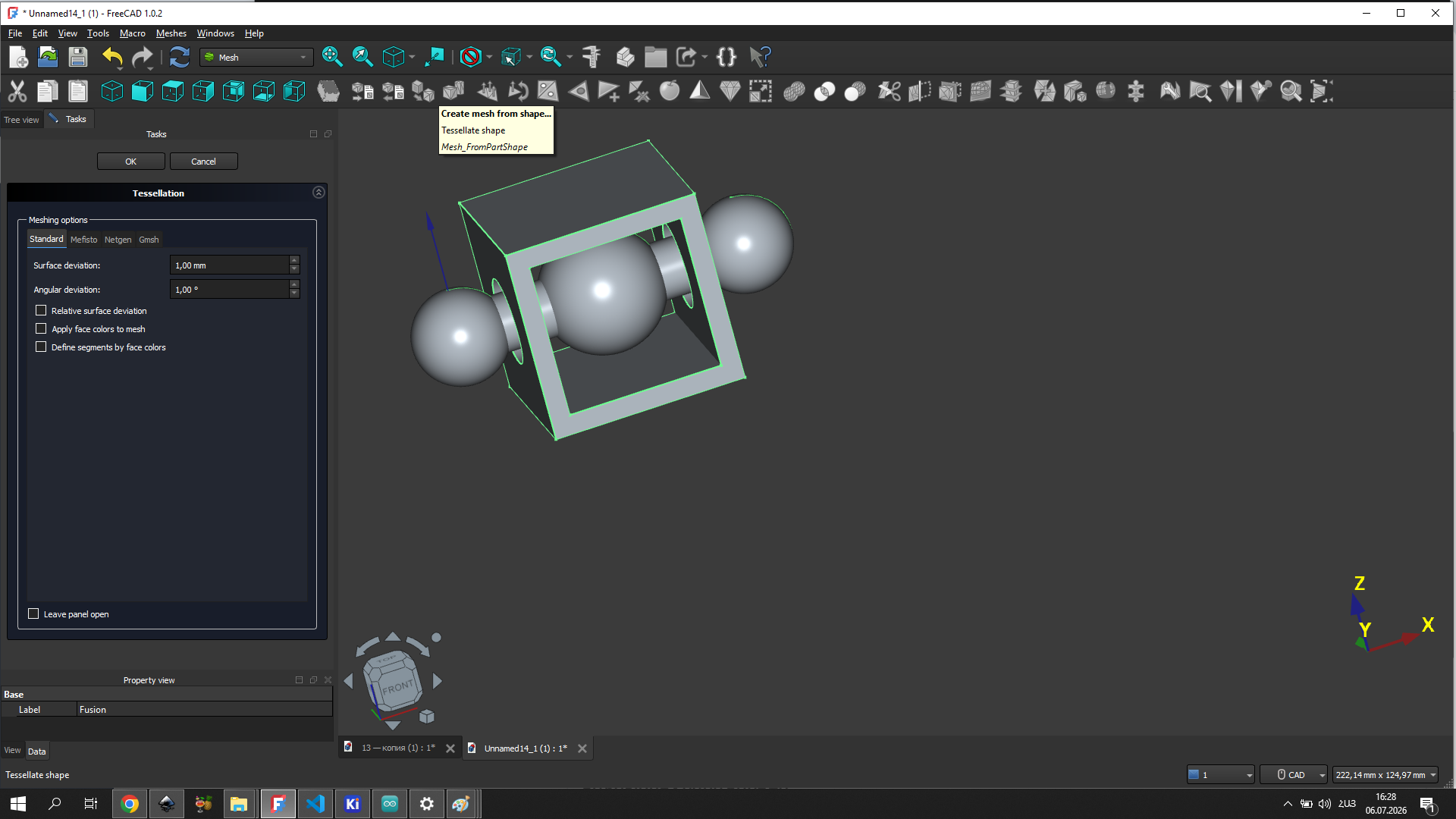Screen dimensions: 1456x819
Task: Open the navigation style CAD dropdown
Action: 1294,774
